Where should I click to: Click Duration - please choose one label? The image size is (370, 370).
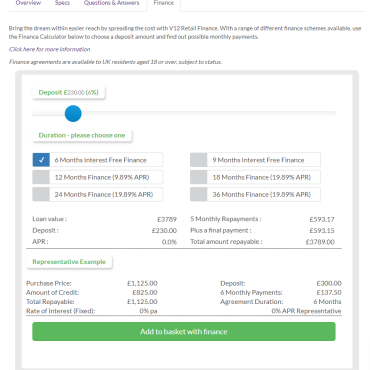click(82, 135)
